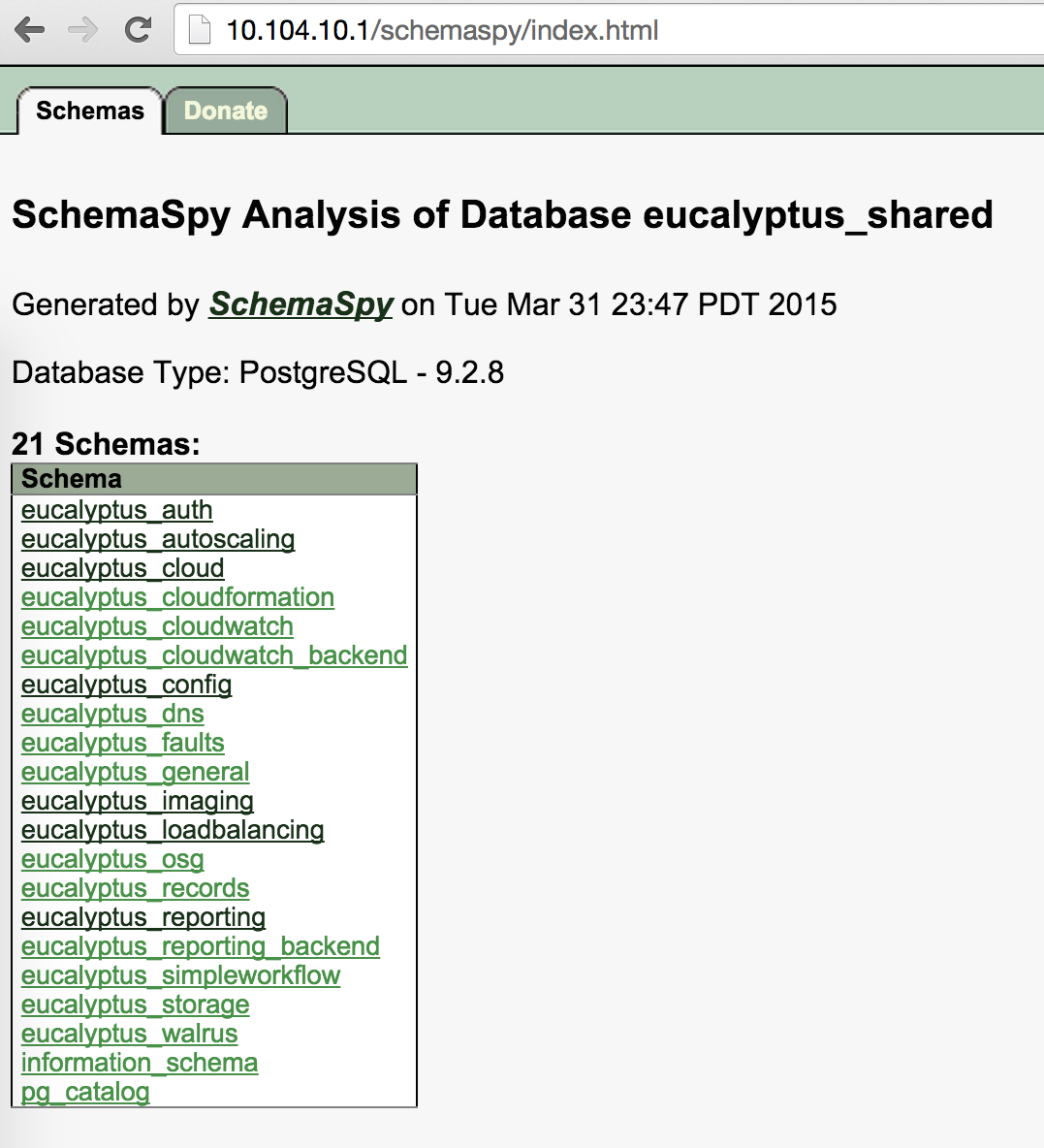
Task: Open the pg_catalog schema link
Action: click(85, 1093)
